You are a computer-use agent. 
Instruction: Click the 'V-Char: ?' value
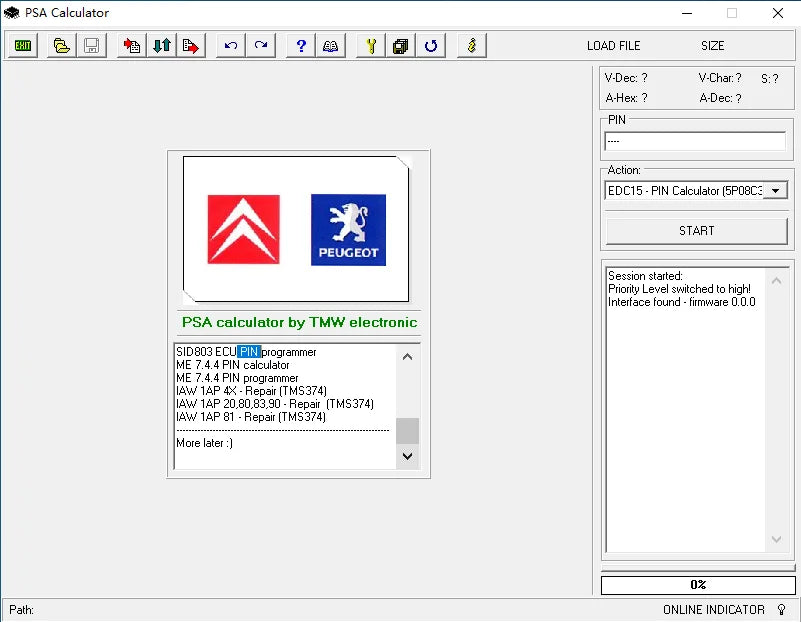[720, 78]
